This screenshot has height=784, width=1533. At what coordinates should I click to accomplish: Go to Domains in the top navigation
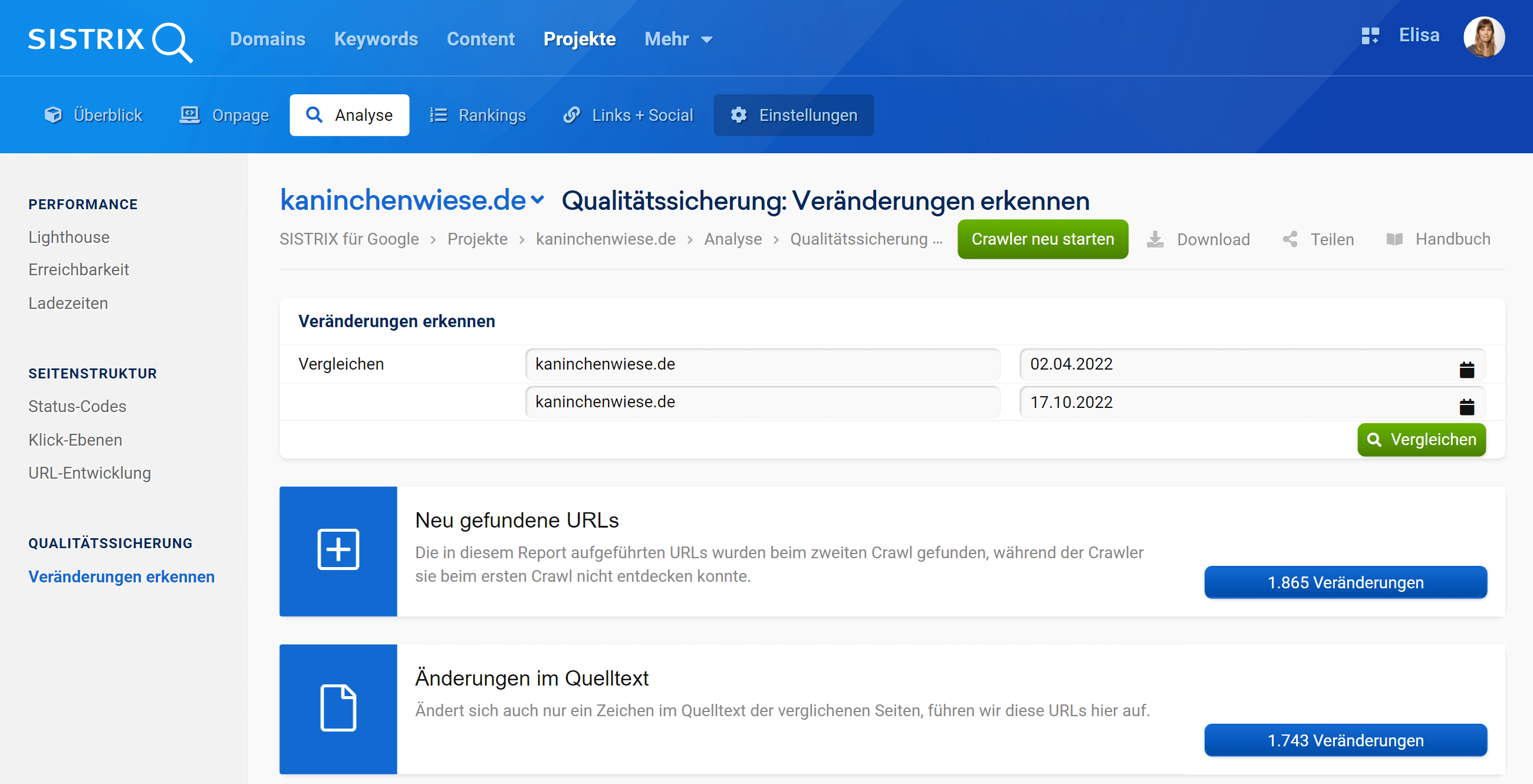coord(267,39)
